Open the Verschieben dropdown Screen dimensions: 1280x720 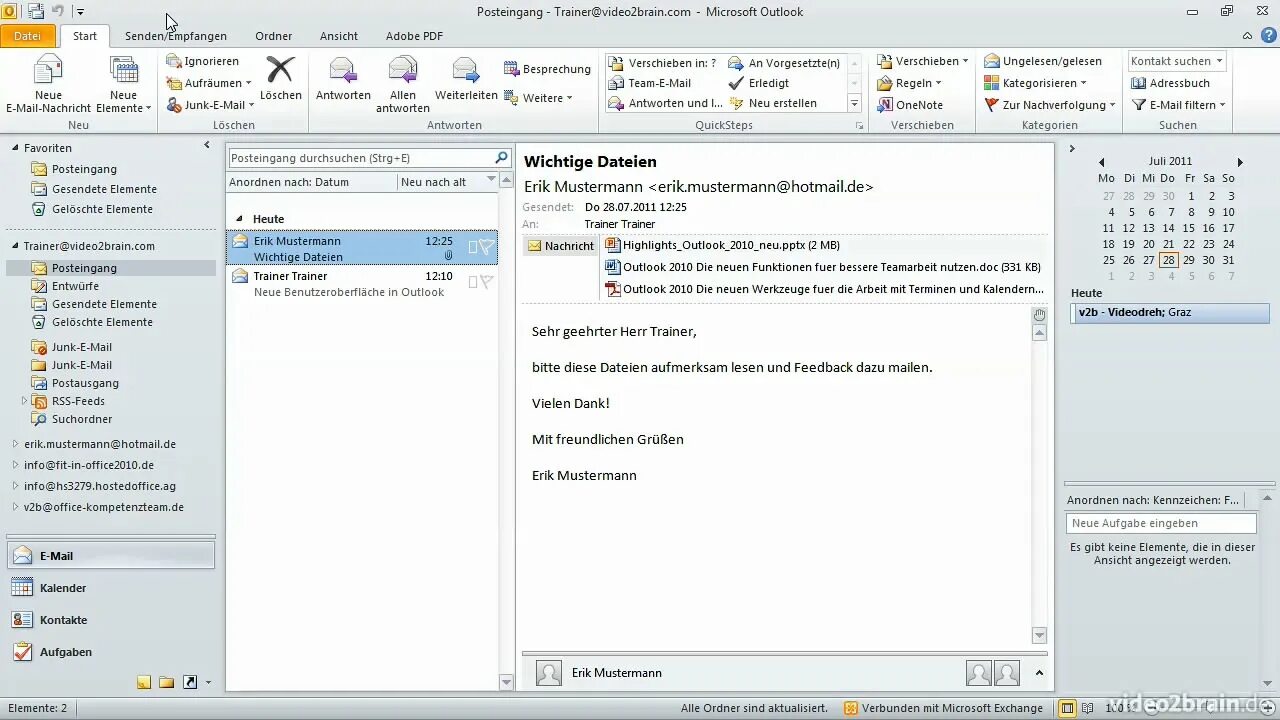click(x=923, y=61)
